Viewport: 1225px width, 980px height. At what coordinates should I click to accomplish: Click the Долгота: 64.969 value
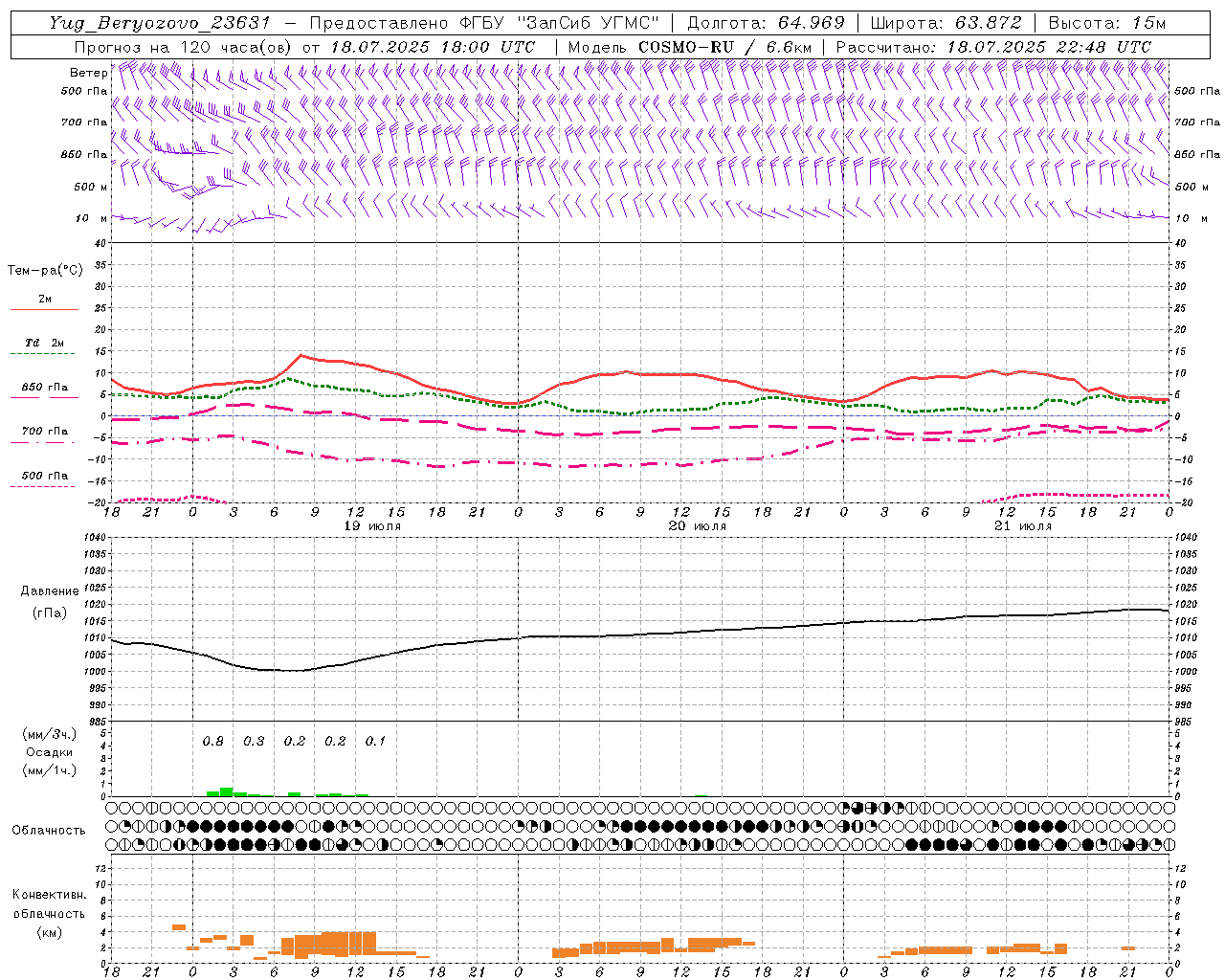click(766, 23)
